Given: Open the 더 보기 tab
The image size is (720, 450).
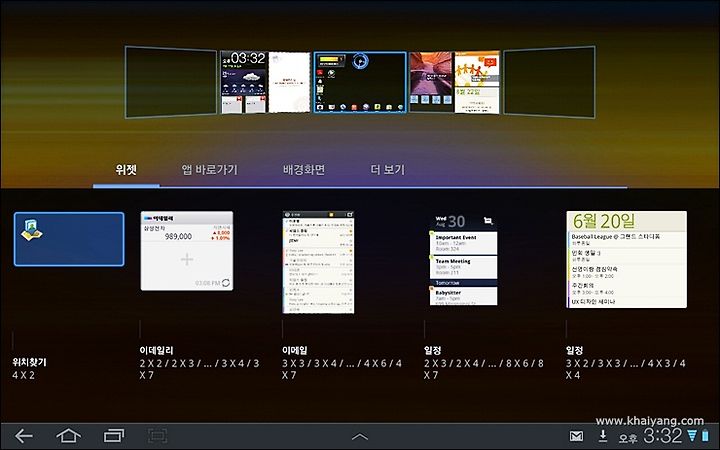Looking at the screenshot, I should point(388,169).
